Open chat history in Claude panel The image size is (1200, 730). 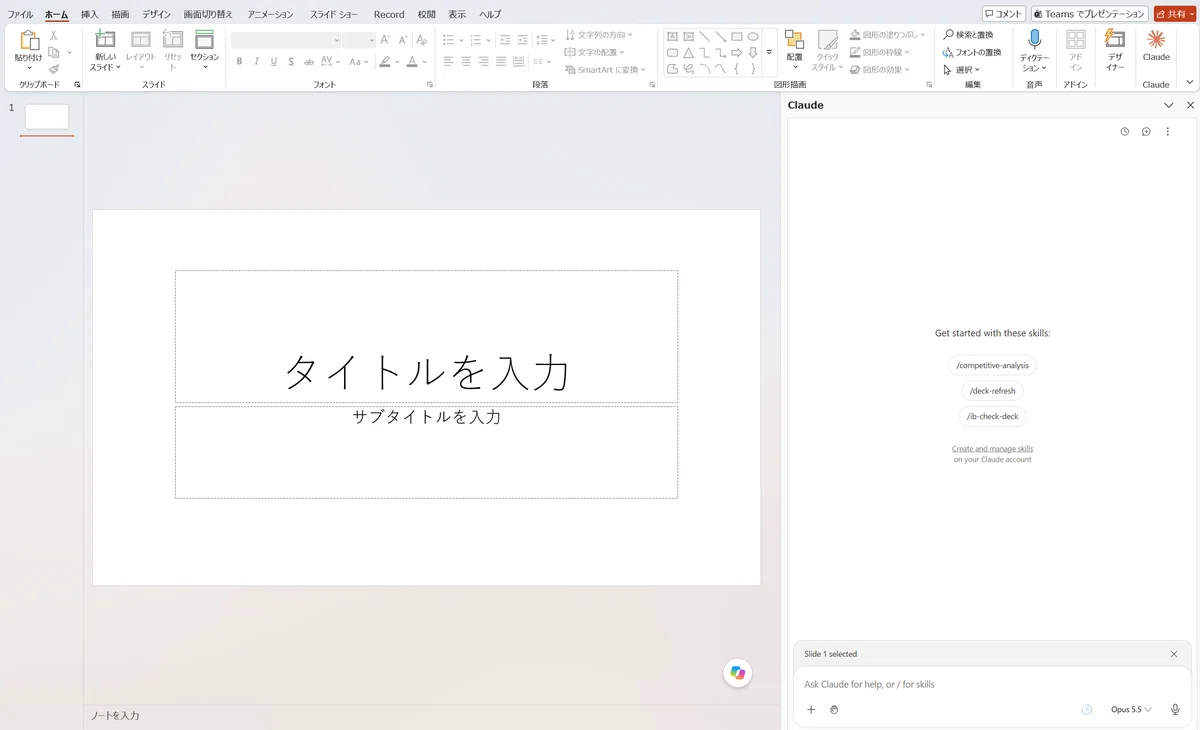pos(1124,132)
